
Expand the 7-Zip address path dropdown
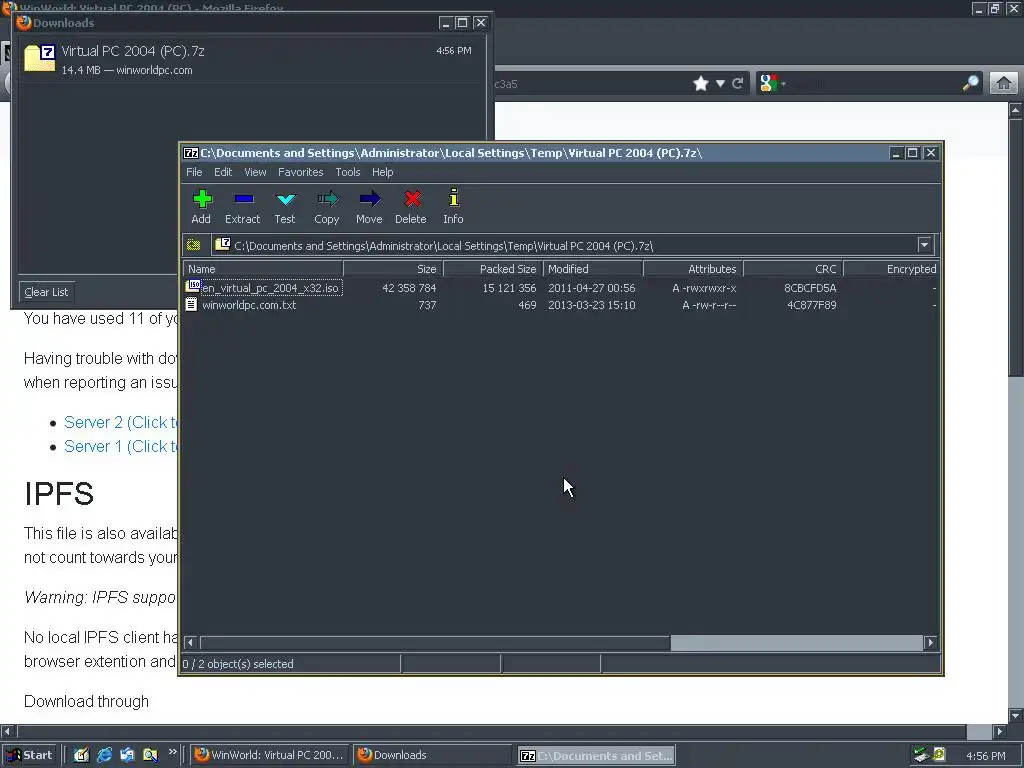coord(925,245)
